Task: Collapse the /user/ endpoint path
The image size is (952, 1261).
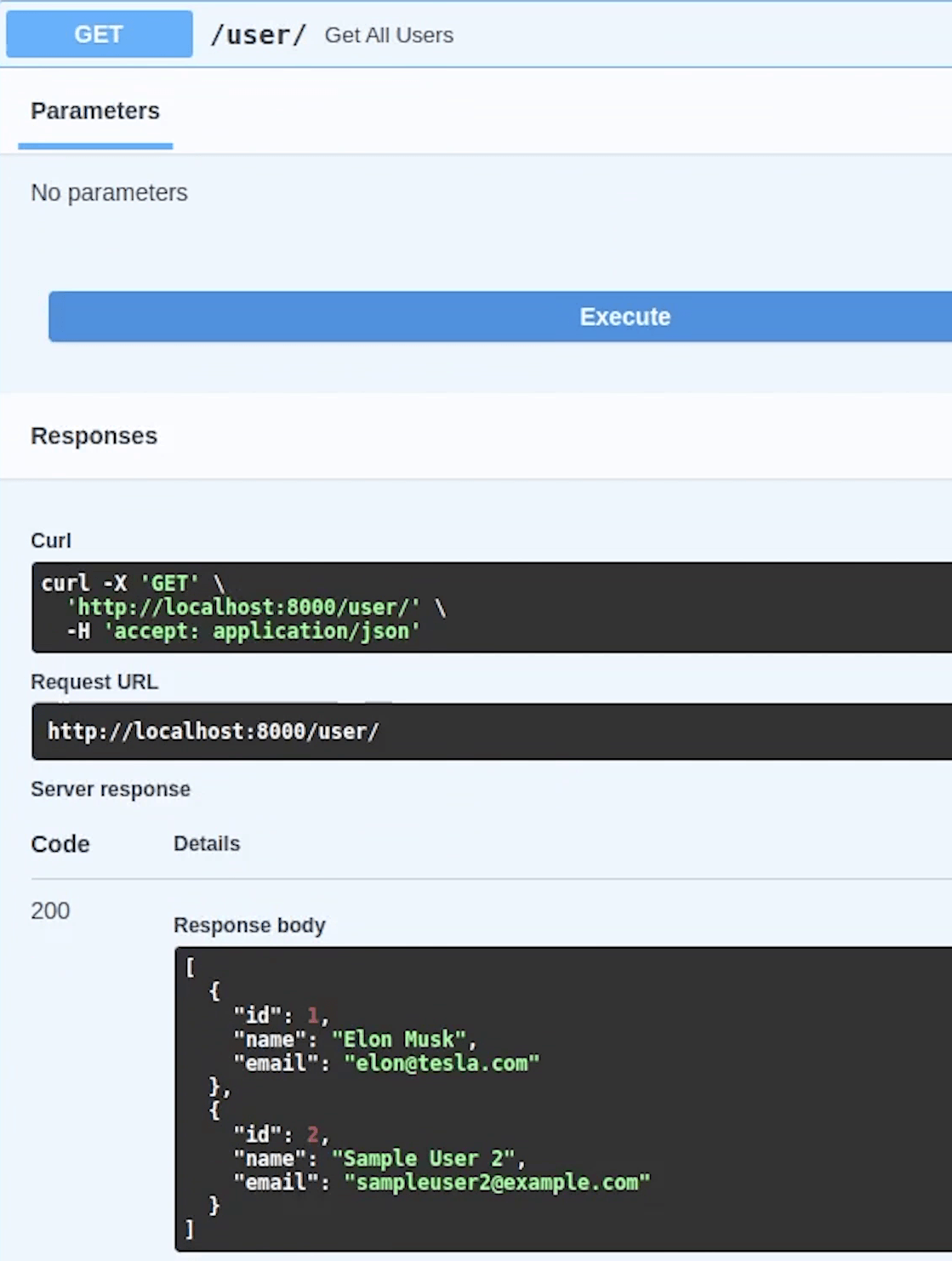Action: coord(258,35)
